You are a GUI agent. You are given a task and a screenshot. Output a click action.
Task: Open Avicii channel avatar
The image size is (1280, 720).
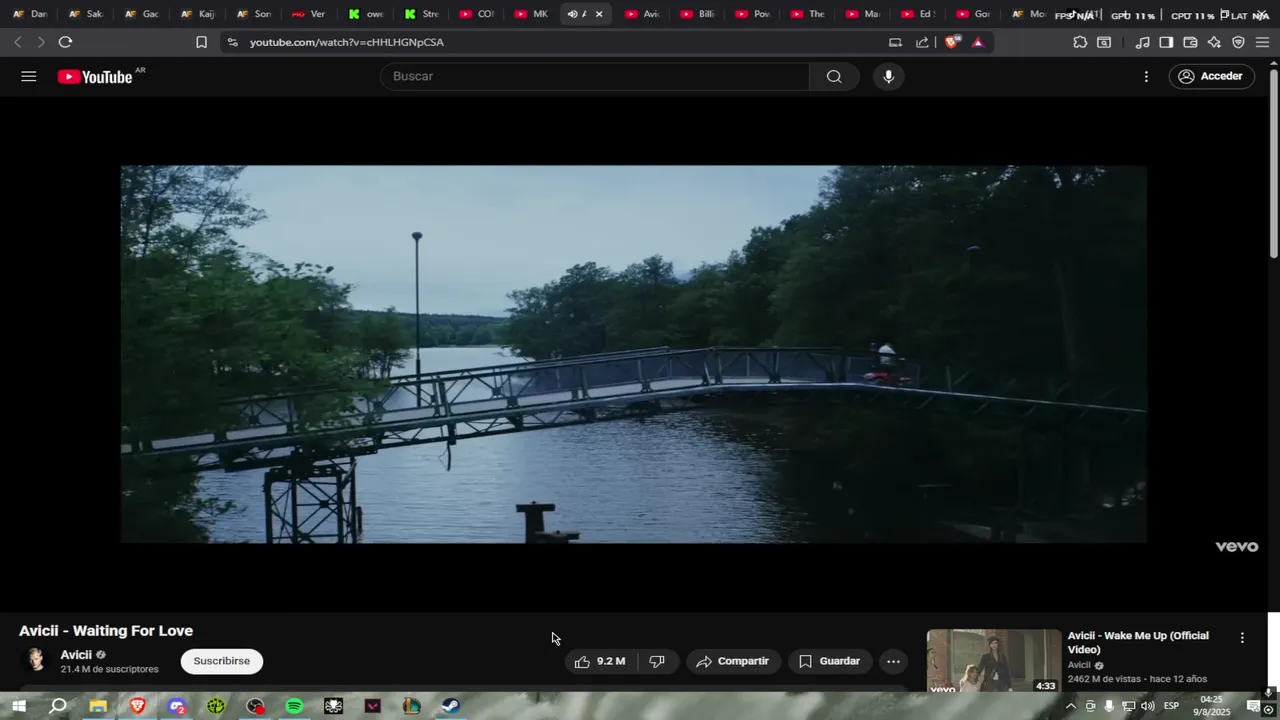36,660
